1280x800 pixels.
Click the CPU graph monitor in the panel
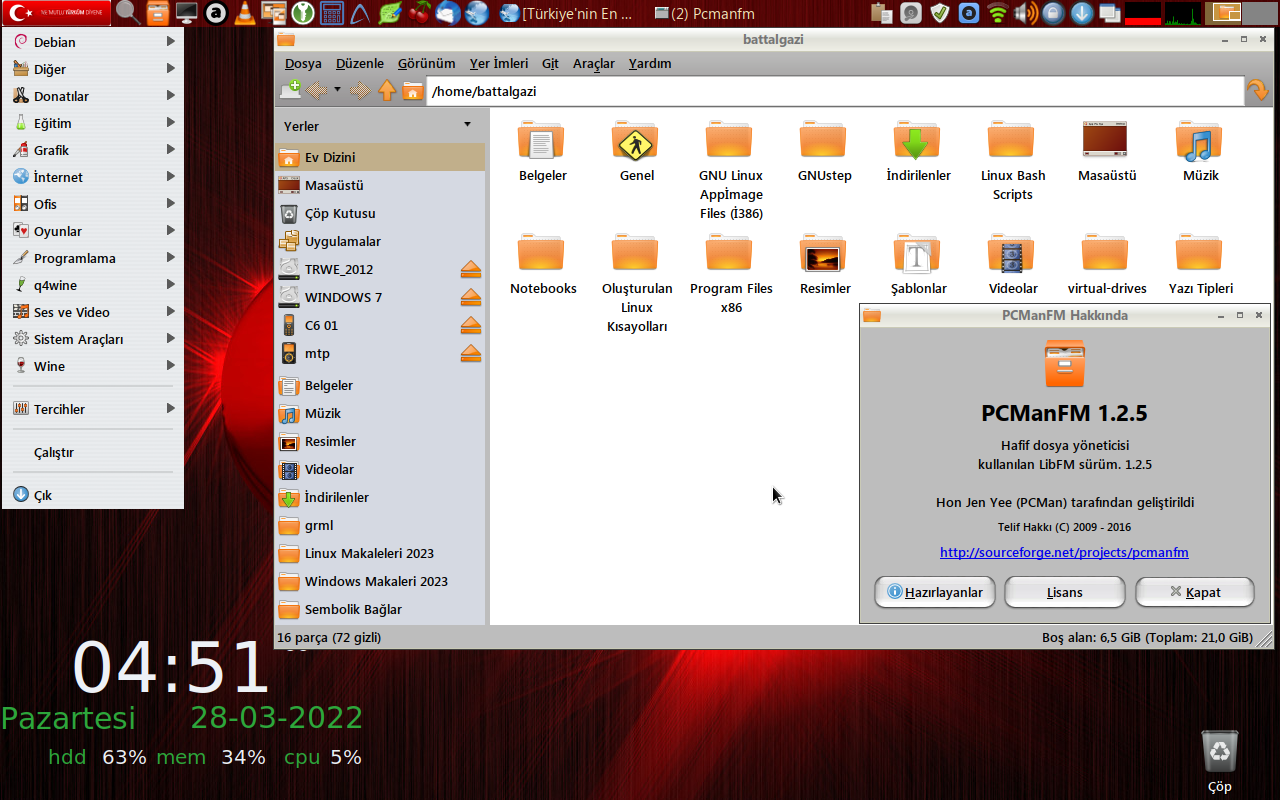point(1183,13)
